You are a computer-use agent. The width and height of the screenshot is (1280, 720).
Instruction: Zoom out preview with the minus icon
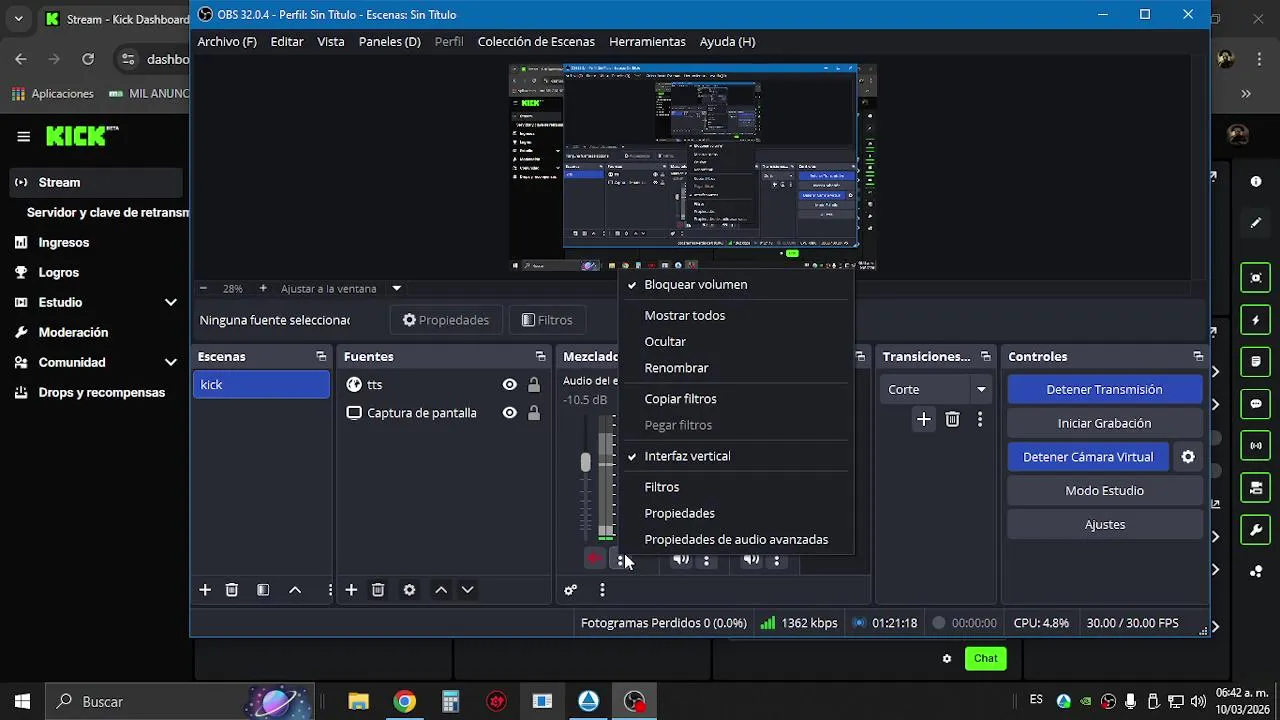click(203, 288)
